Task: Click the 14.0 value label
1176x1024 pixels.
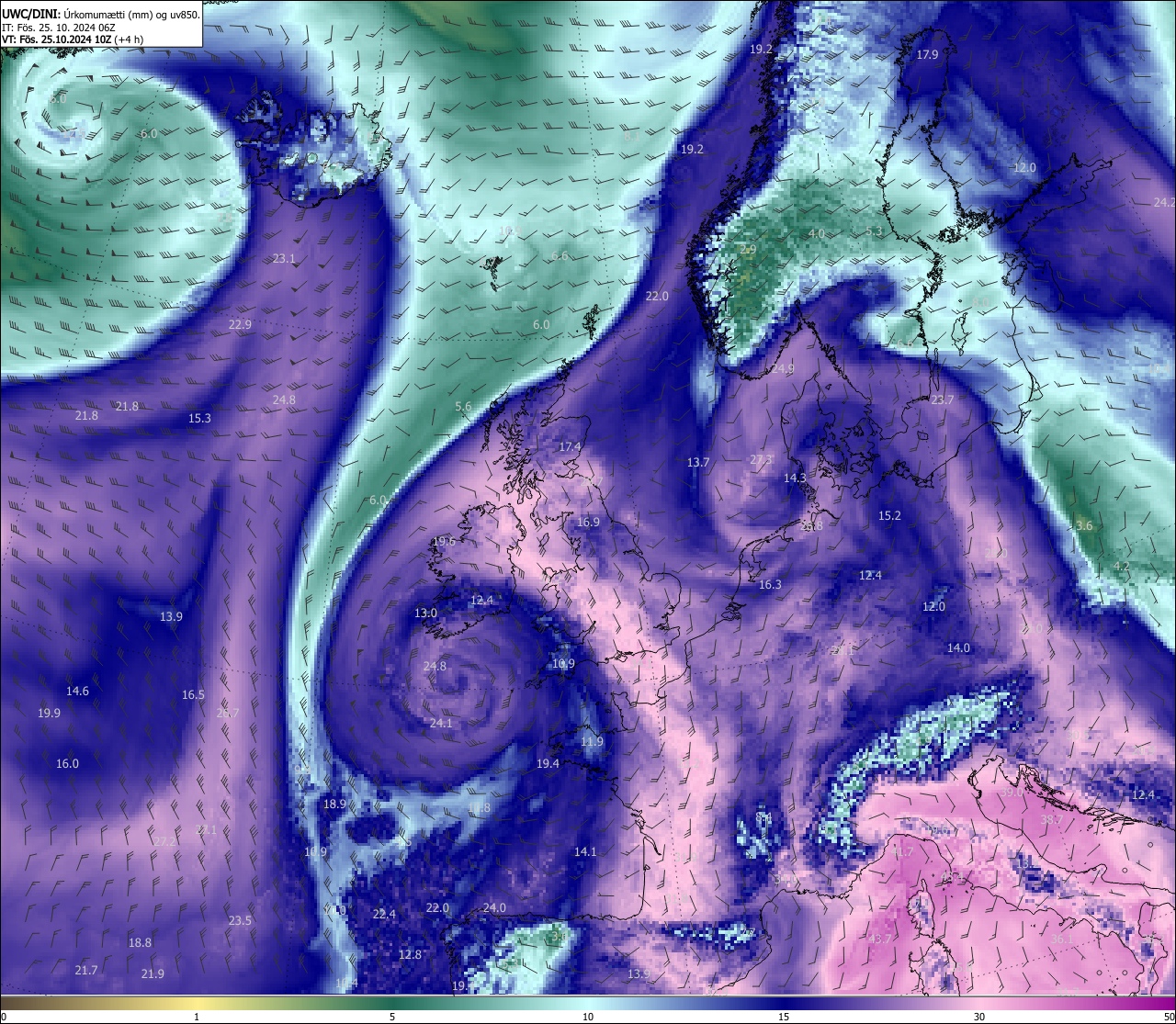Action: 958,647
